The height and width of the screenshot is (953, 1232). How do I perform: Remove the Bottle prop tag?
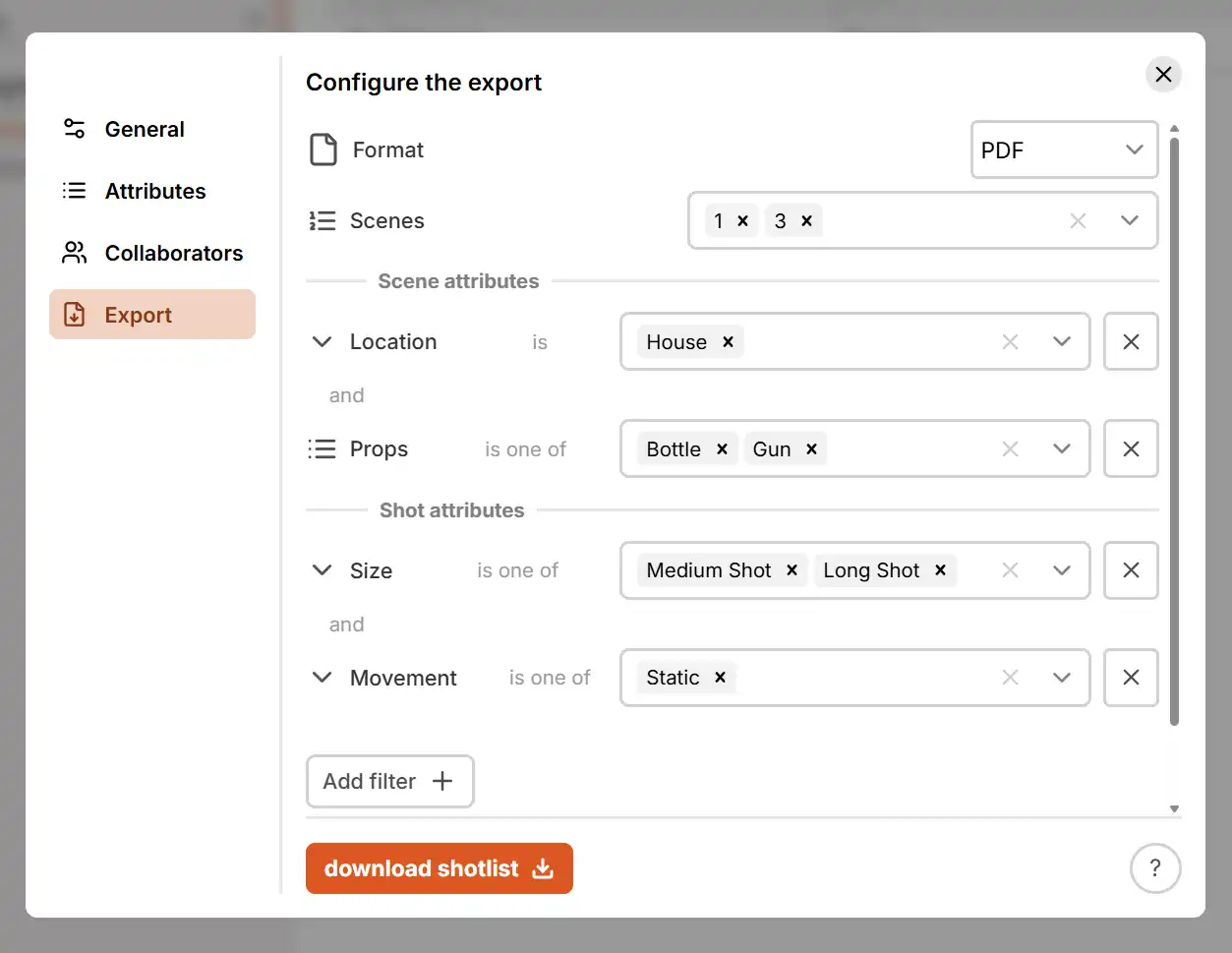click(722, 448)
